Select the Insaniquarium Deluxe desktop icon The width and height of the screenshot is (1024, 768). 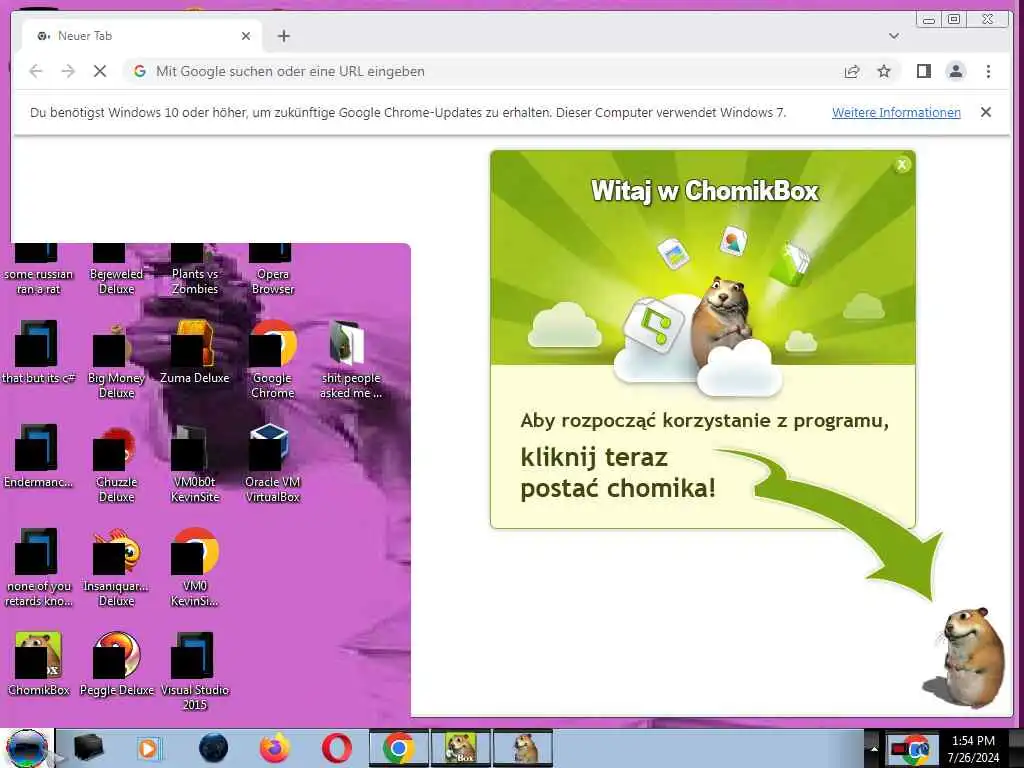pos(116,568)
